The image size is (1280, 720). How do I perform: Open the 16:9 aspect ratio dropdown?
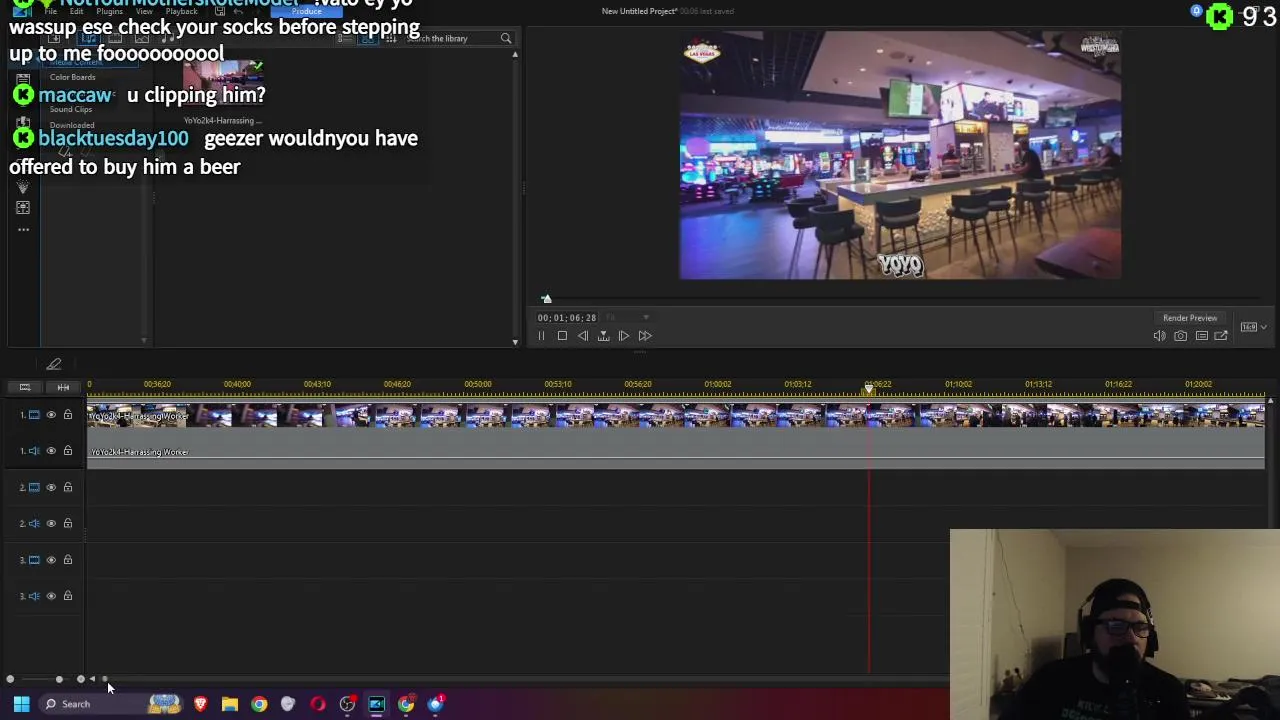pyautogui.click(x=1254, y=327)
